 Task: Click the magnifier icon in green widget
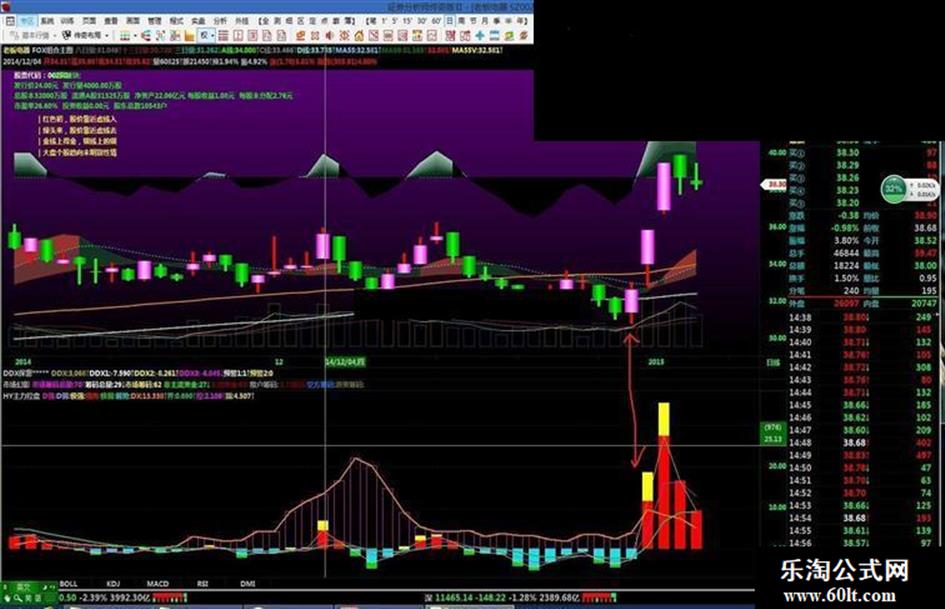[19, 598]
